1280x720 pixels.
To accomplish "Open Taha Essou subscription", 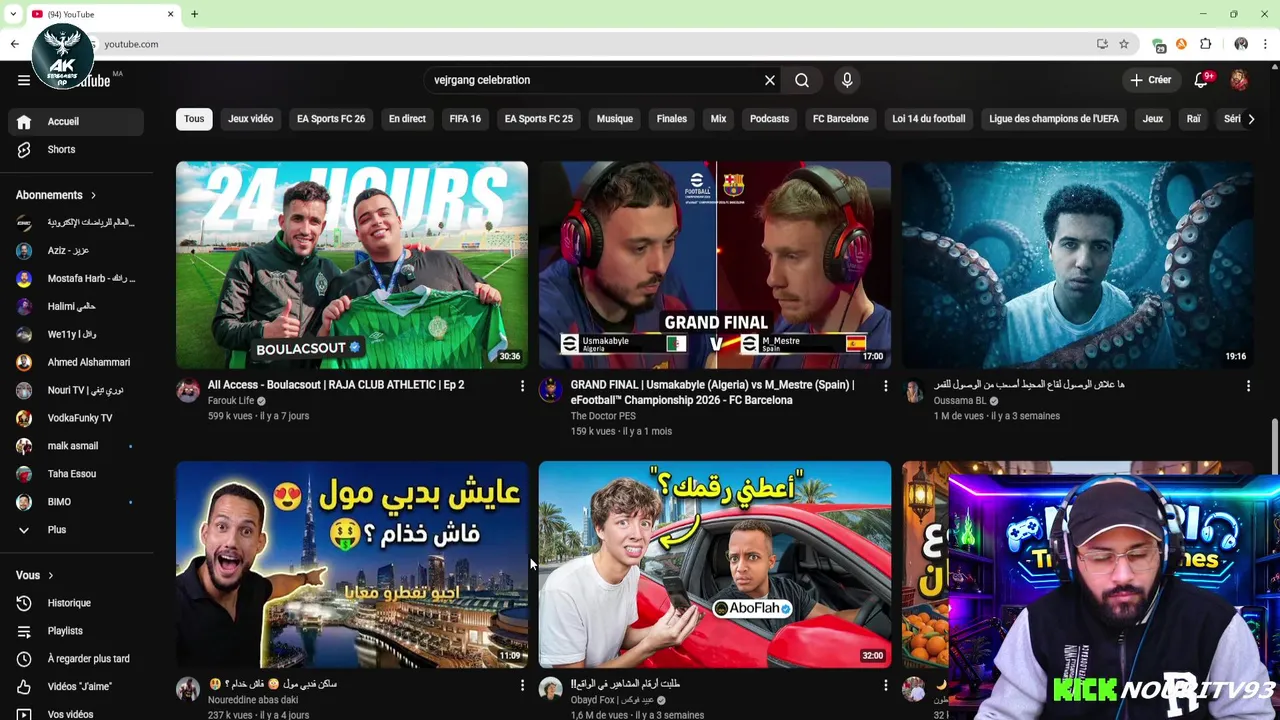I will coord(76,474).
